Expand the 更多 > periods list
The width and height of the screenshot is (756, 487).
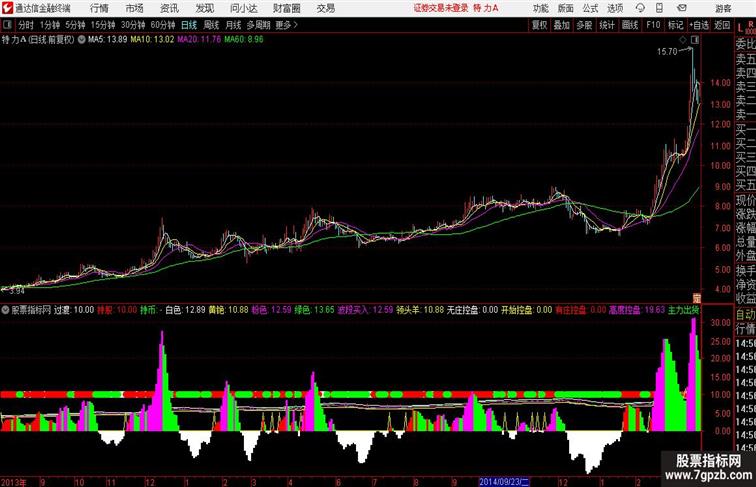click(286, 25)
